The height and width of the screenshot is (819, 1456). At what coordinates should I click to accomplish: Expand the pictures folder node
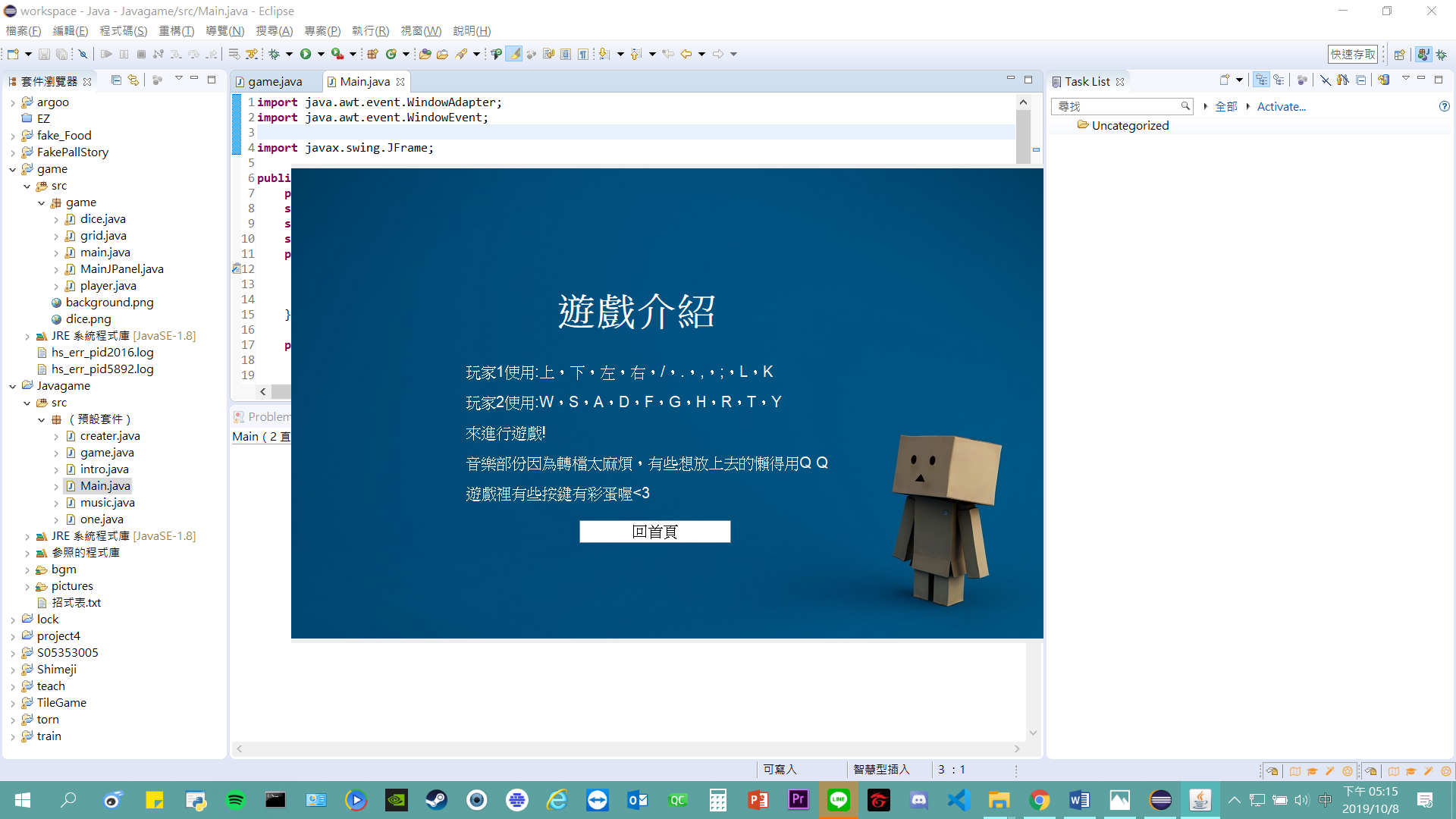27,586
